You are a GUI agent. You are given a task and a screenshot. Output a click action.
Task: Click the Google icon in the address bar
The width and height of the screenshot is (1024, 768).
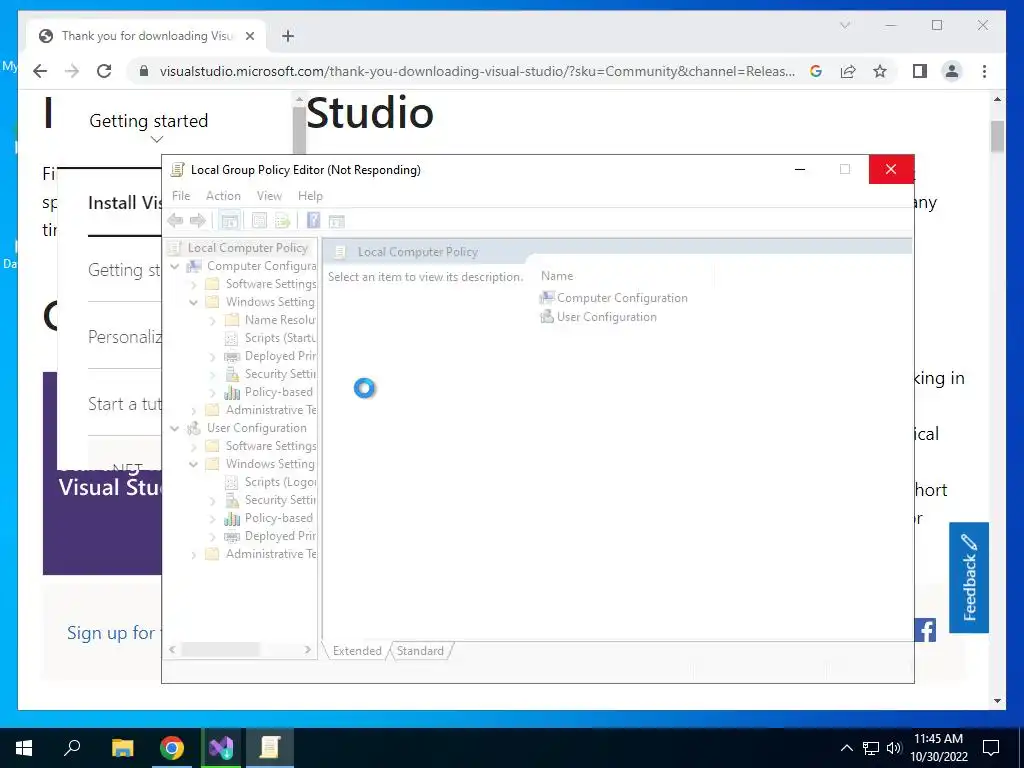816,71
